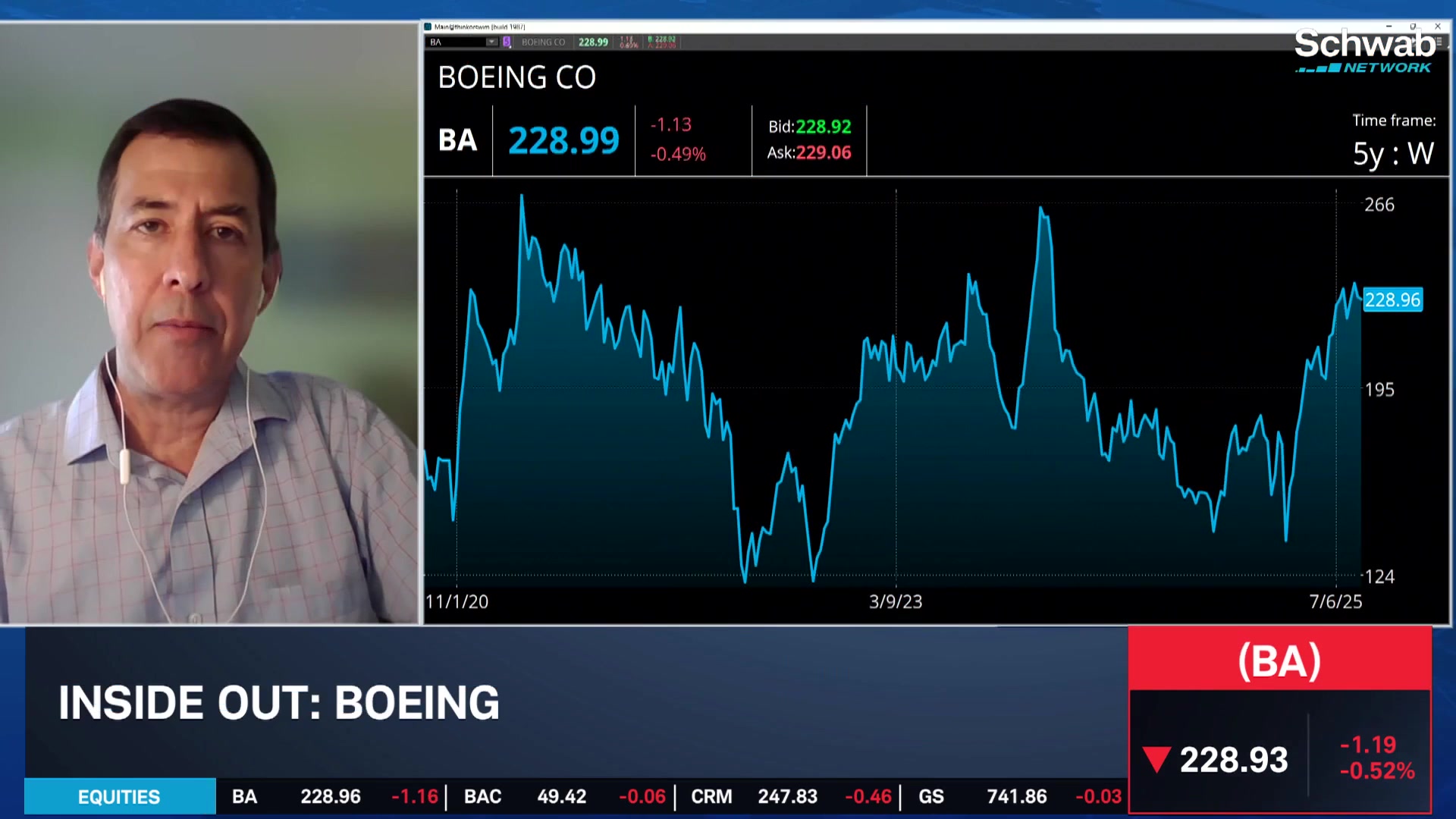The width and height of the screenshot is (1456, 819).
Task: Click the -1.13 net change value
Action: pos(670,124)
